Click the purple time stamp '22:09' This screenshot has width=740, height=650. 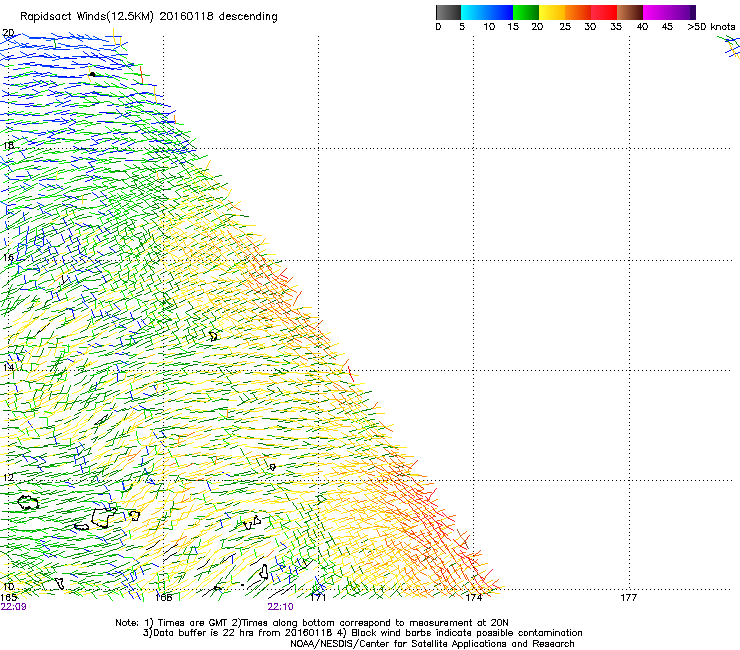coord(13,607)
